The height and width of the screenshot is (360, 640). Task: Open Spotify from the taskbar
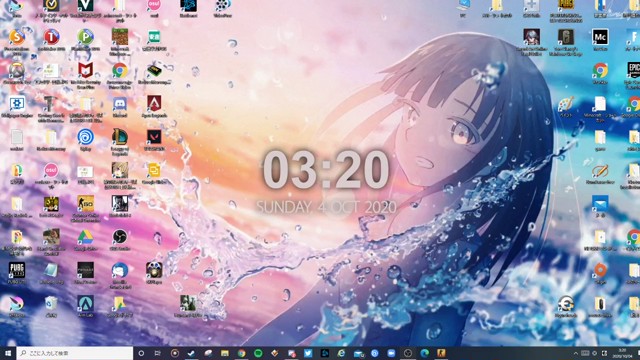tap(258, 353)
